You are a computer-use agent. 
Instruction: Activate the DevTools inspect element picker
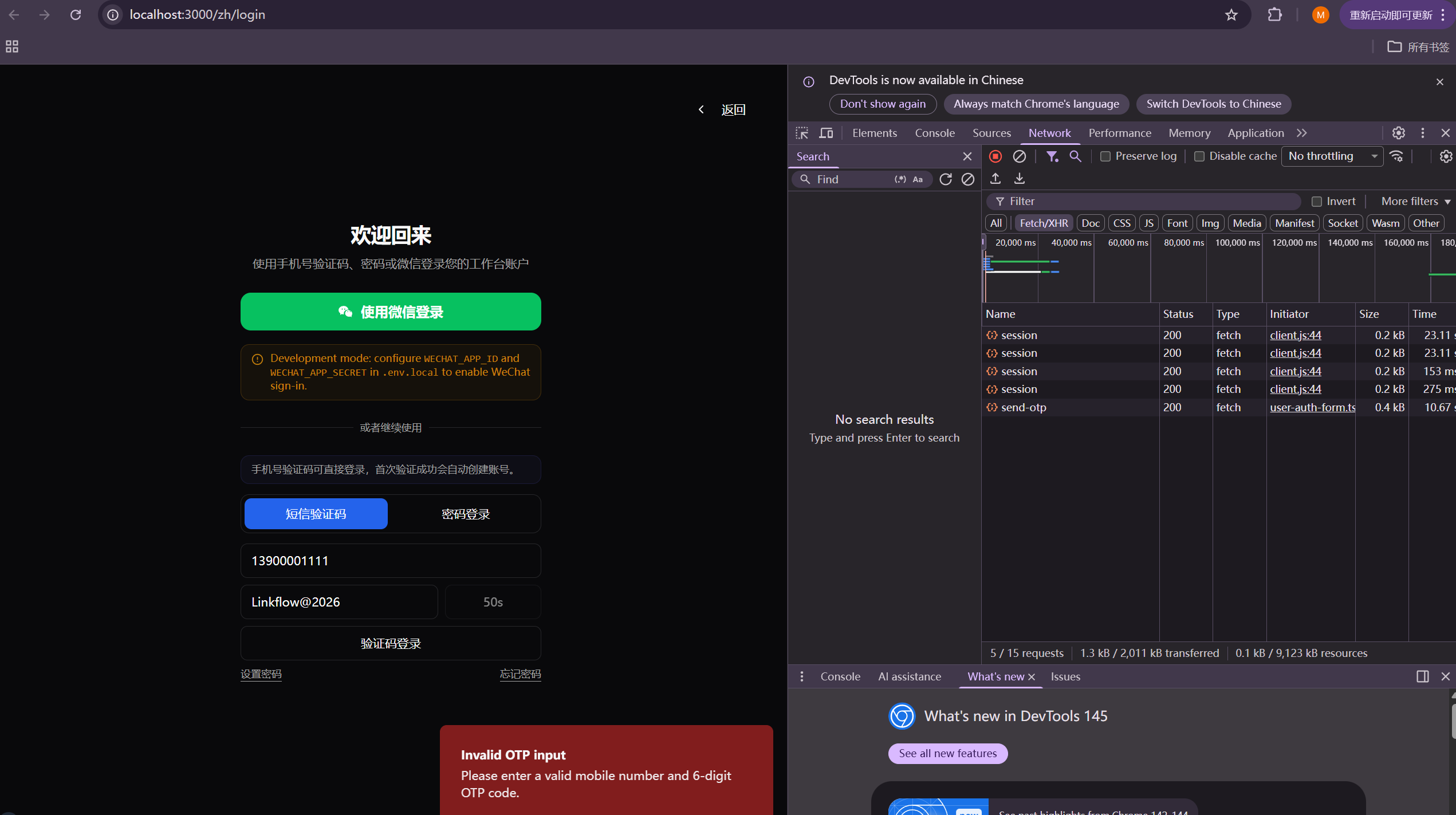tap(802, 133)
